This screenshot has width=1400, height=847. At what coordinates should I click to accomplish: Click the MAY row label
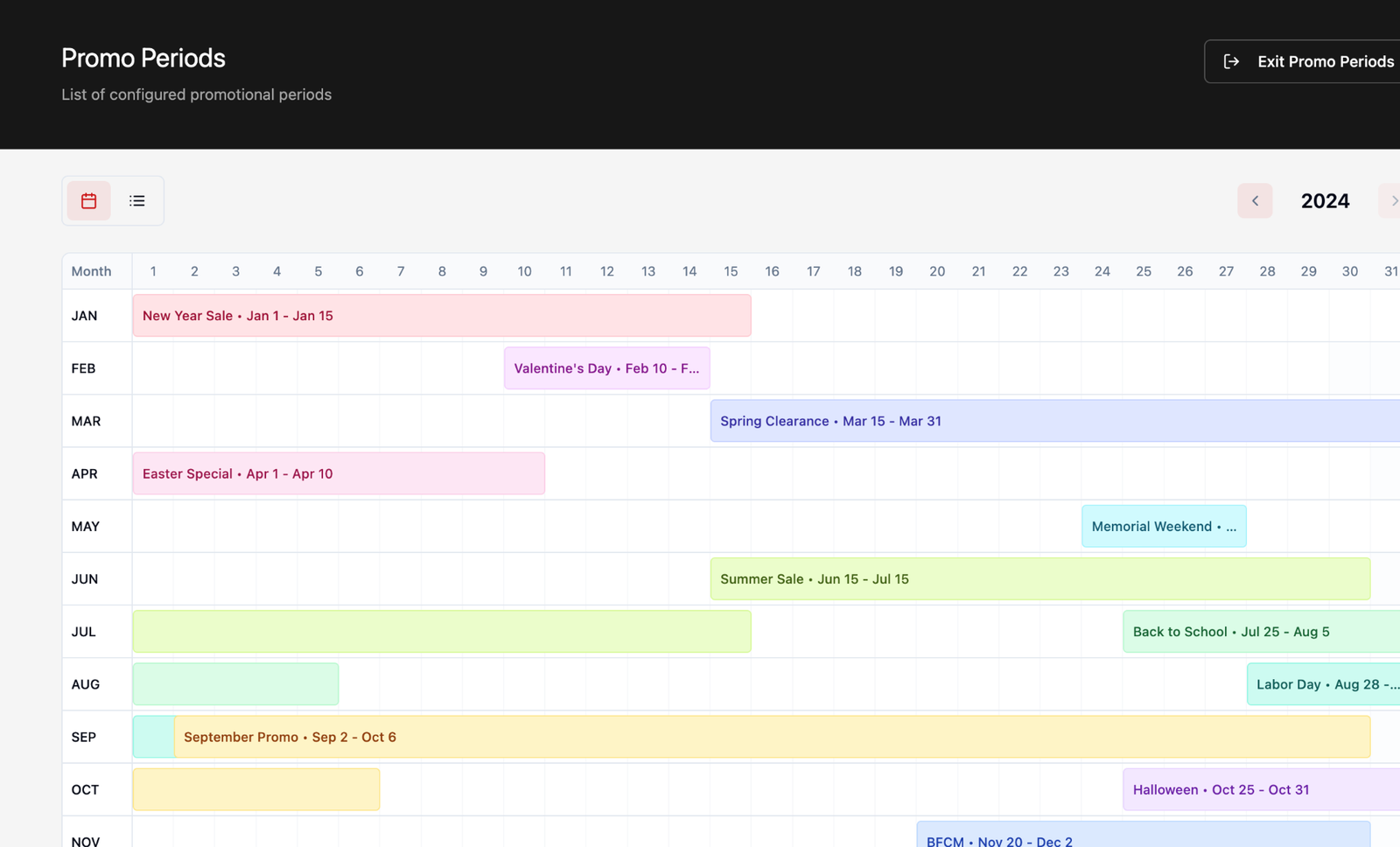pyautogui.click(x=85, y=526)
